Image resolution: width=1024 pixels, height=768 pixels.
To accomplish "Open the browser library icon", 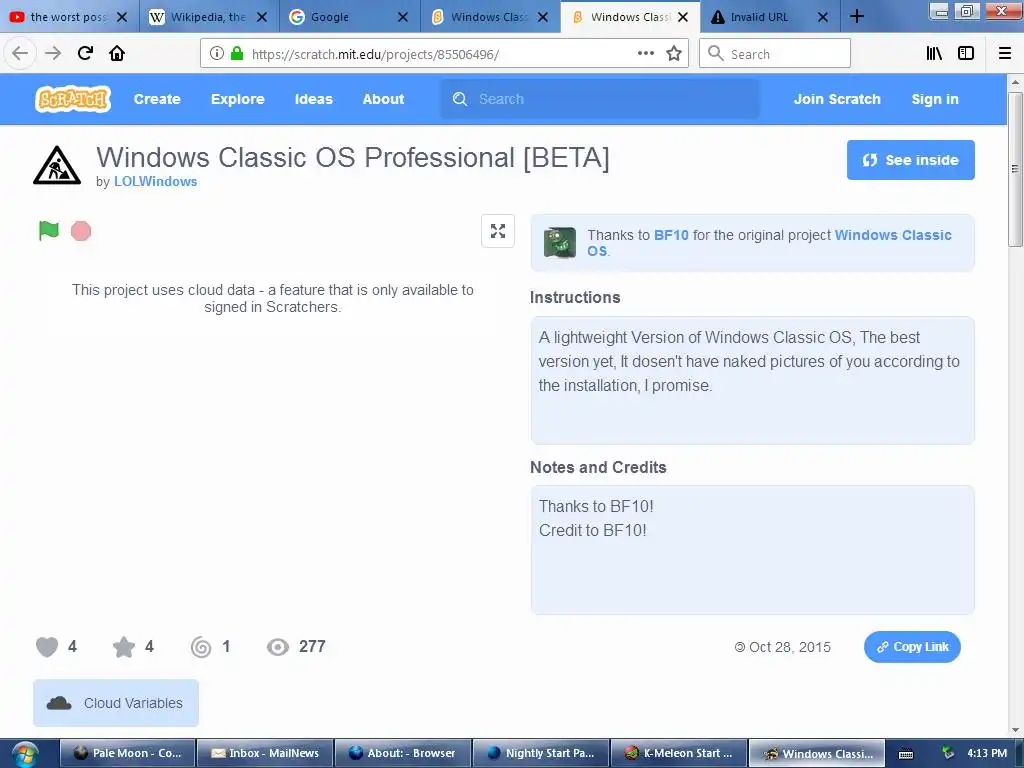I will (935, 54).
